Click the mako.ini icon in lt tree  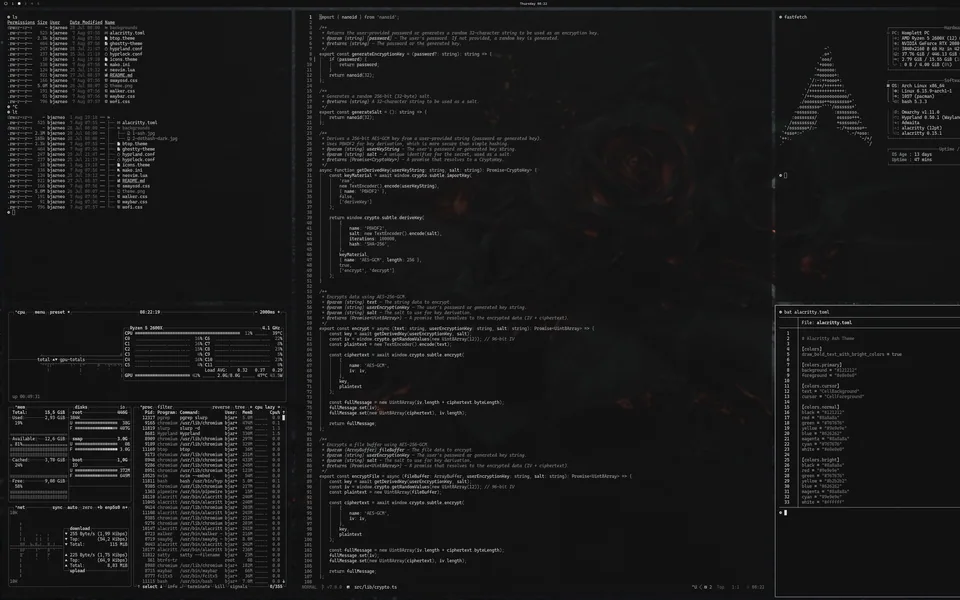click(119, 170)
